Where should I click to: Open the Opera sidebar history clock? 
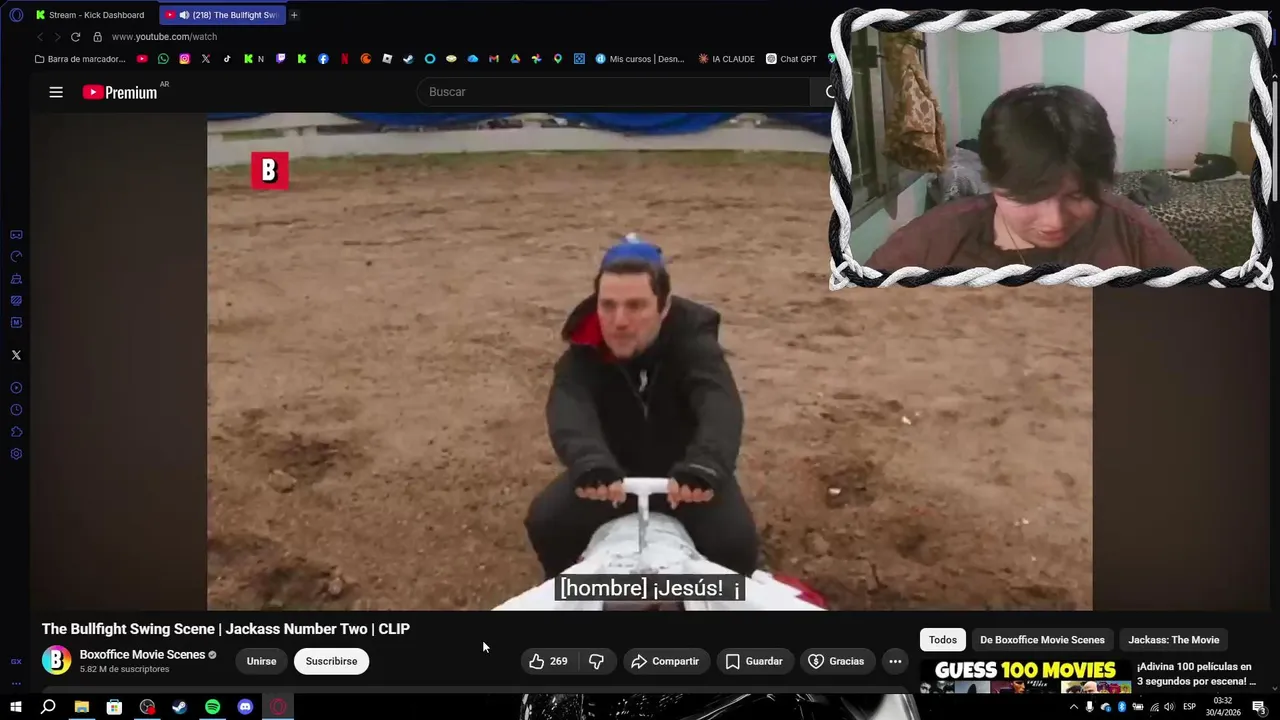click(16, 410)
